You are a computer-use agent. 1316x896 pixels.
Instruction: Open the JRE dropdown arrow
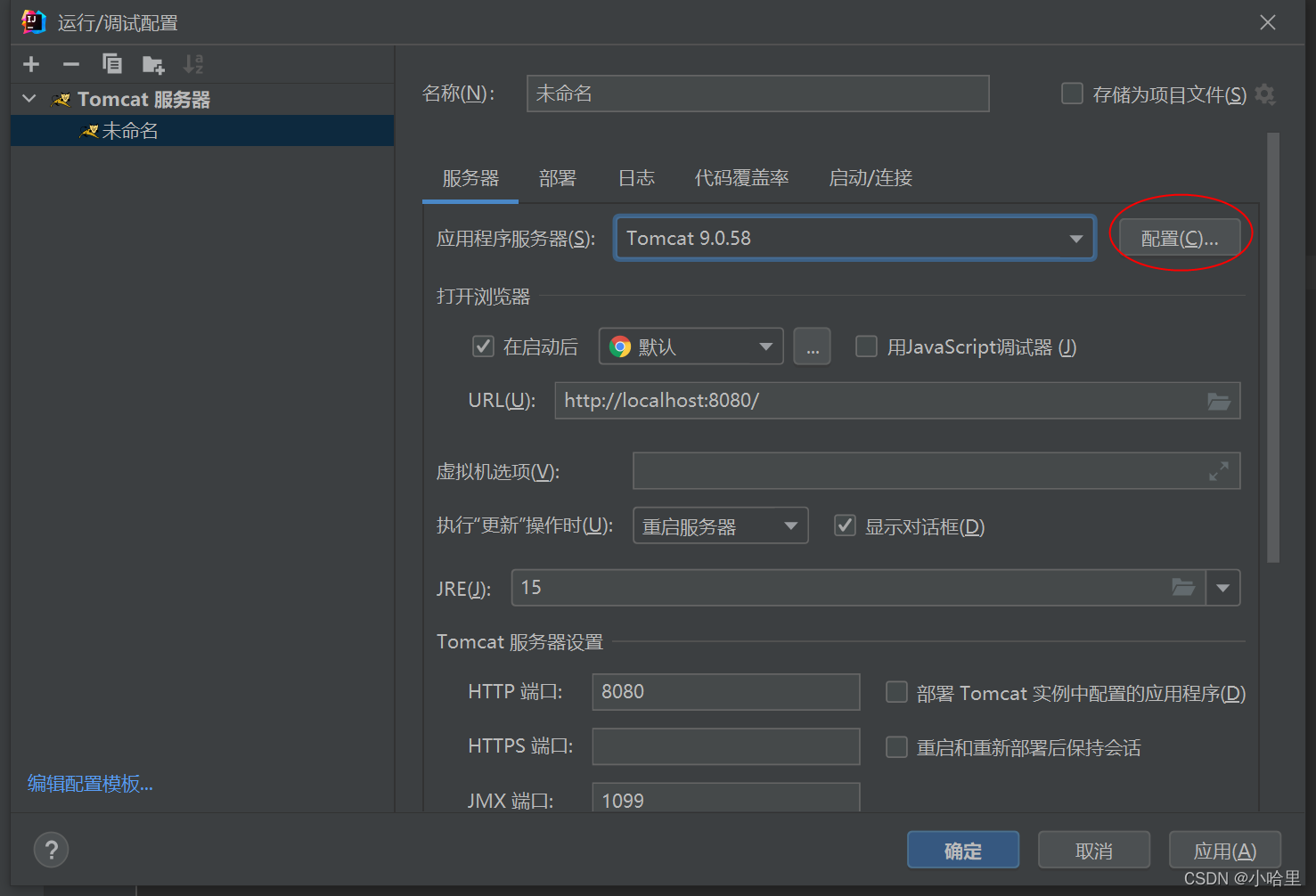tap(1222, 588)
